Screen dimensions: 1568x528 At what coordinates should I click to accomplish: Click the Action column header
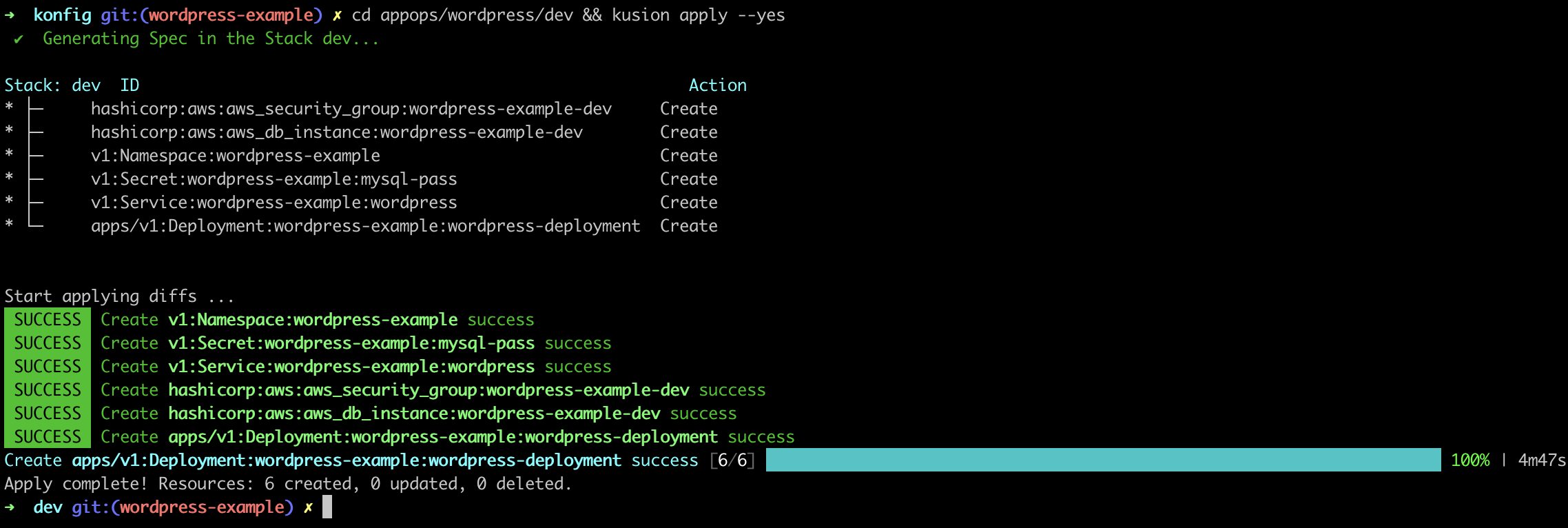tap(717, 85)
